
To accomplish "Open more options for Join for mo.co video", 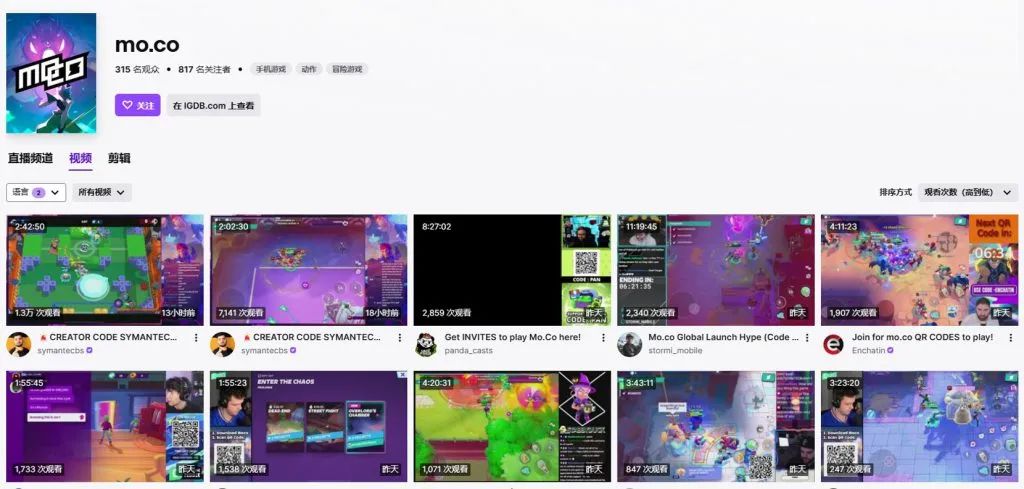I will tap(1011, 338).
